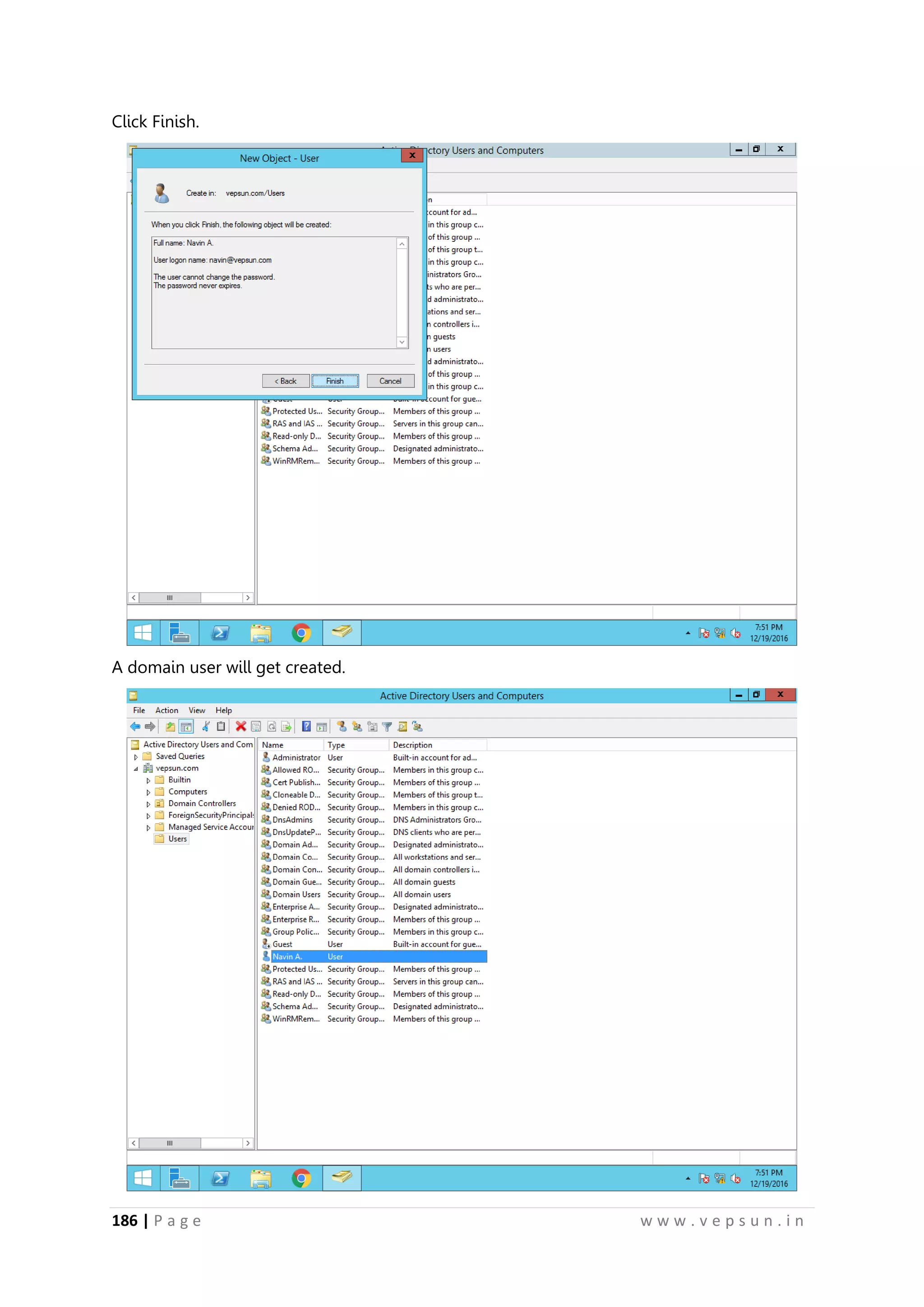Collapse the vepsun.com domain node

136,769
